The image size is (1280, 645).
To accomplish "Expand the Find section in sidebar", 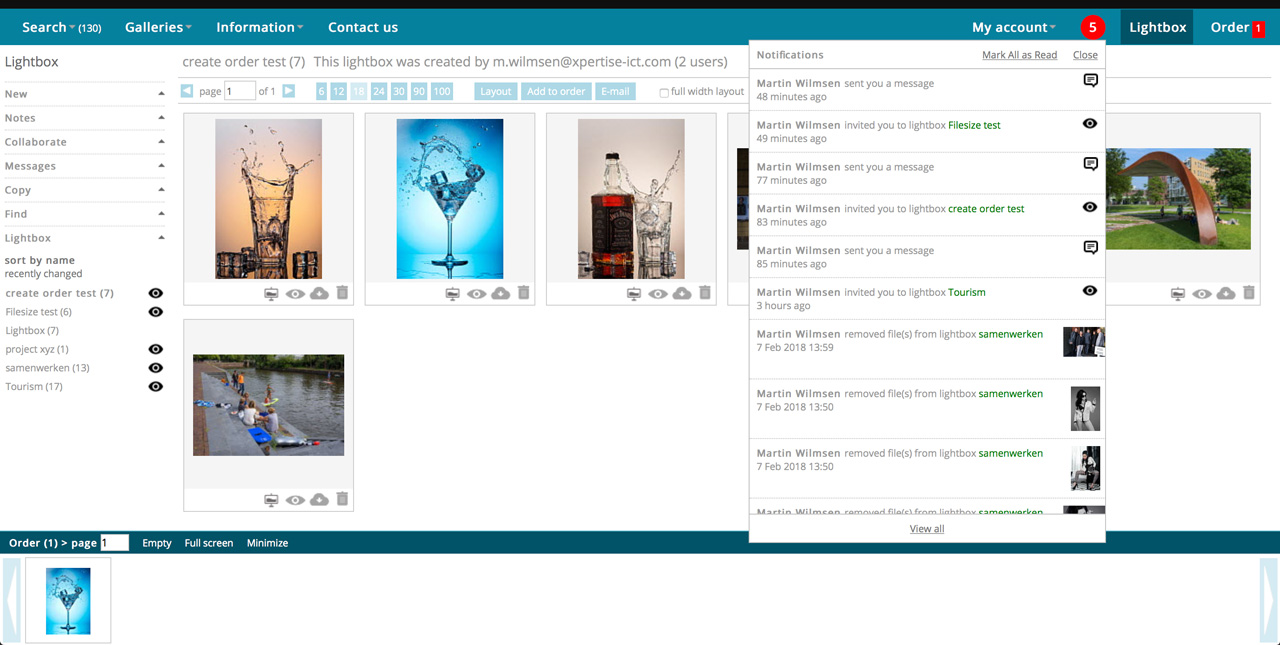I will click(85, 214).
